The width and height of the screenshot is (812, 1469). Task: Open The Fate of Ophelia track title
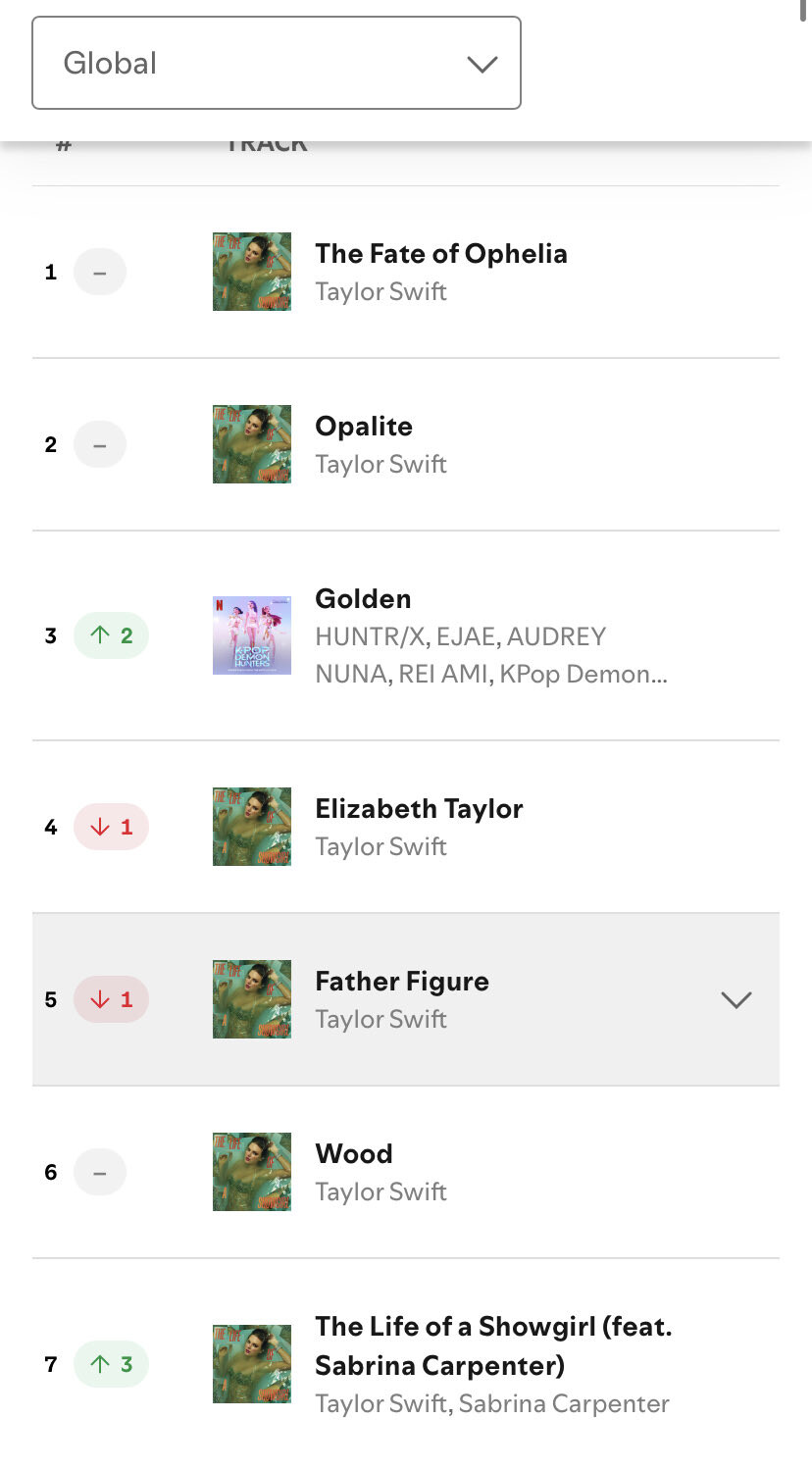[x=441, y=254]
